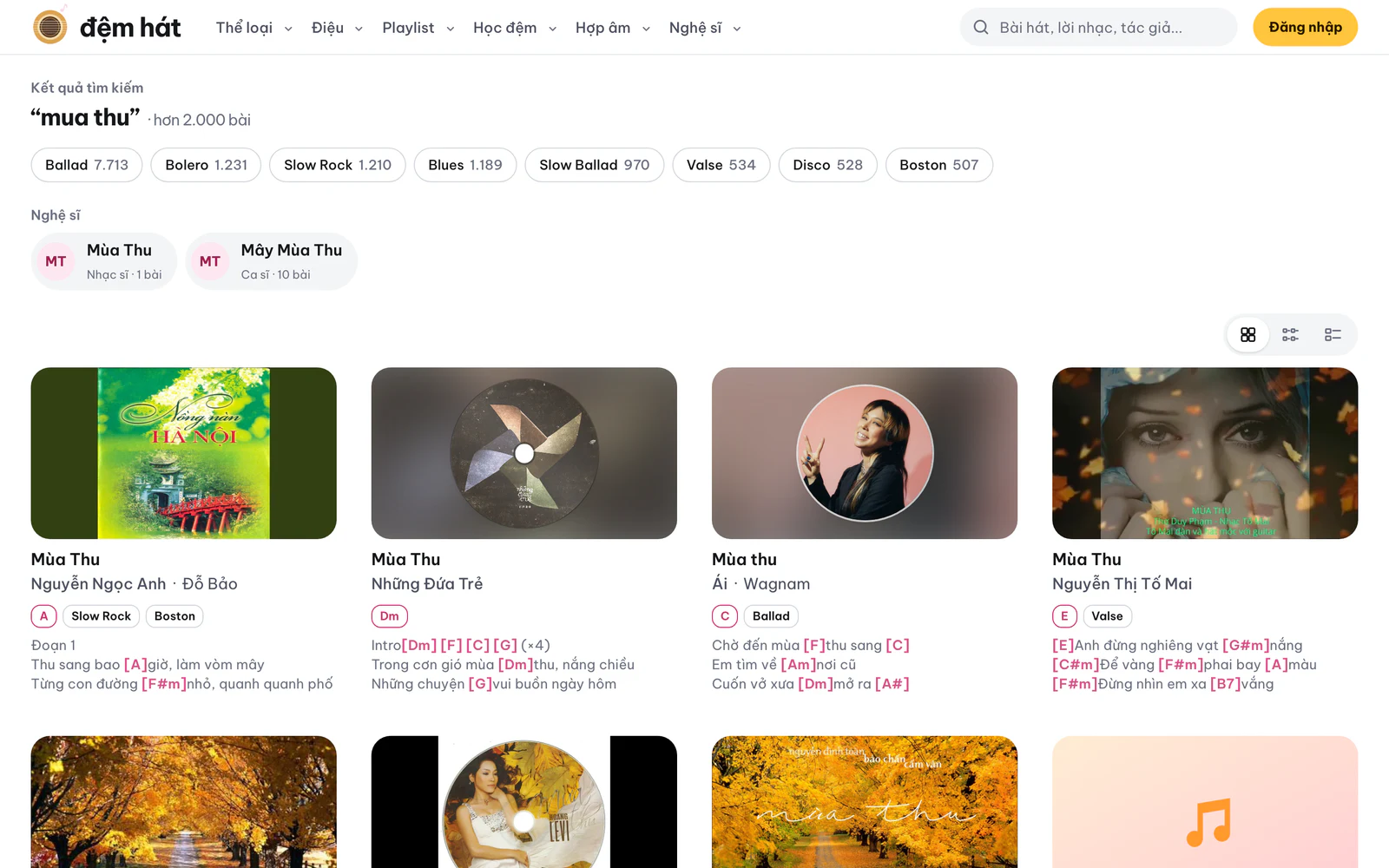Viewport: 1389px width, 868px height.
Task: Select Dm key badge on Những Đứa Trẻ song
Action: click(390, 616)
